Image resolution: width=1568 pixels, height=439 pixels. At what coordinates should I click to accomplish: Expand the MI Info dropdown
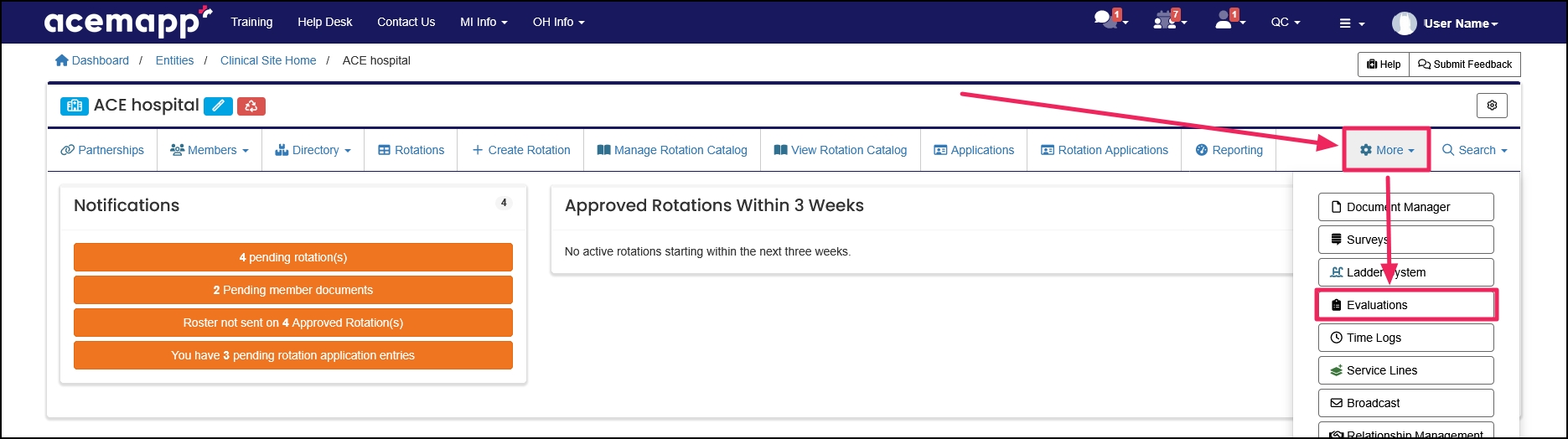click(484, 22)
